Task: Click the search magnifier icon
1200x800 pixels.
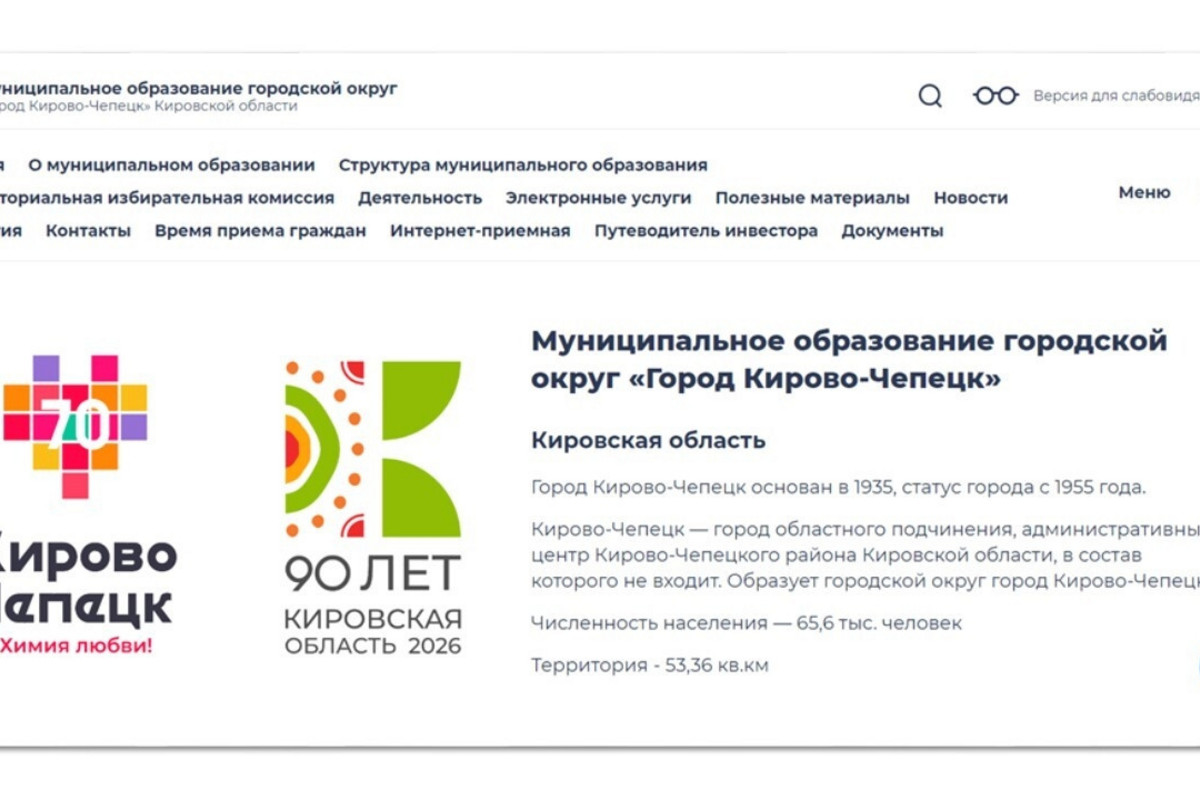Action: tap(930, 96)
